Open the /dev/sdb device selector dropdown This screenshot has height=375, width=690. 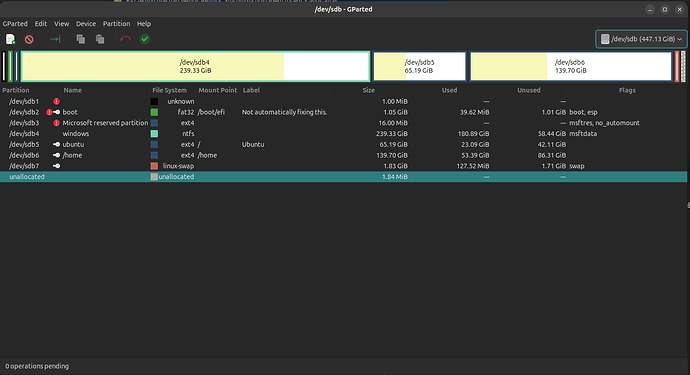(x=641, y=39)
